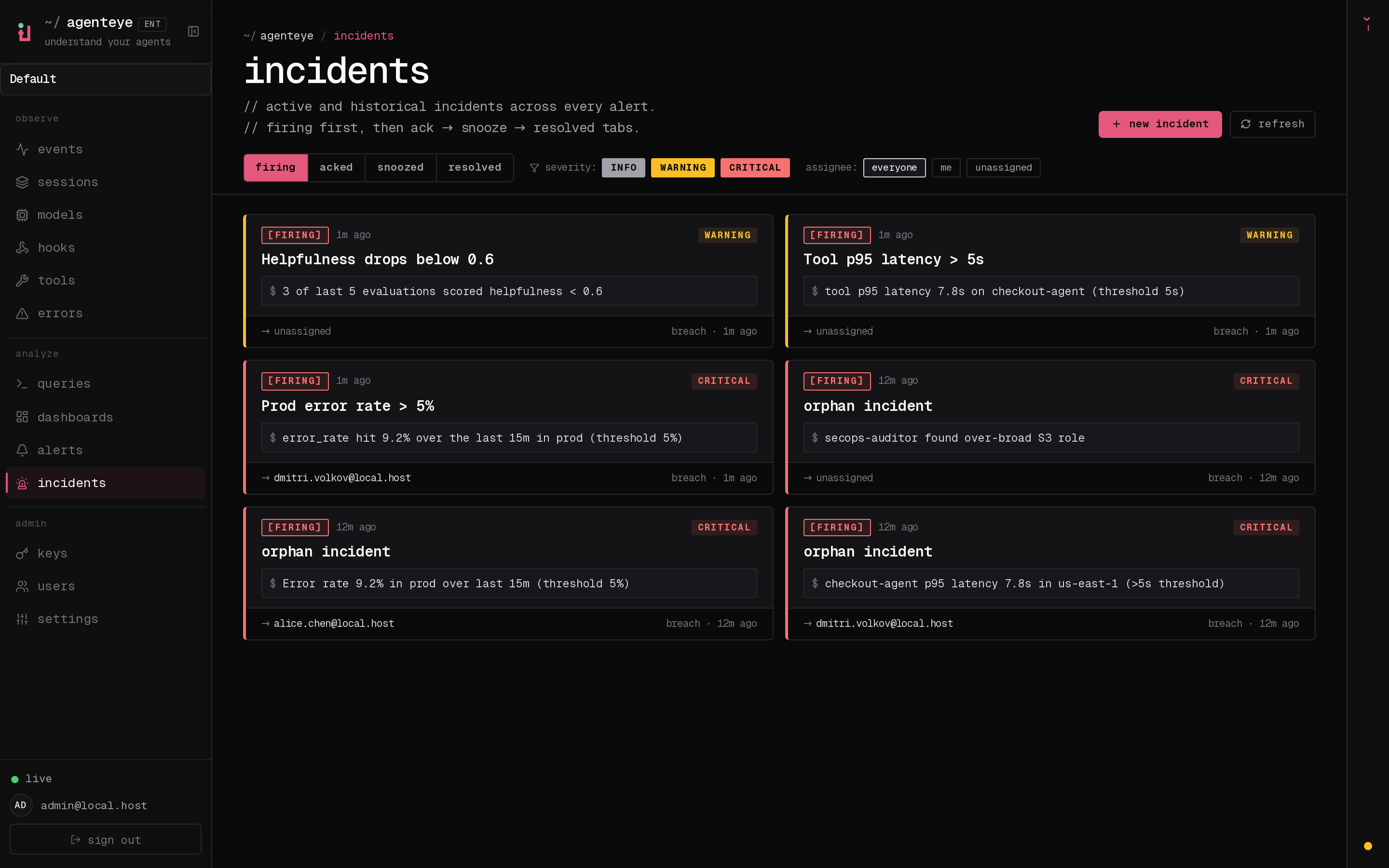Open the queries terminal icon
This screenshot has height=868, width=1389.
tap(22, 383)
